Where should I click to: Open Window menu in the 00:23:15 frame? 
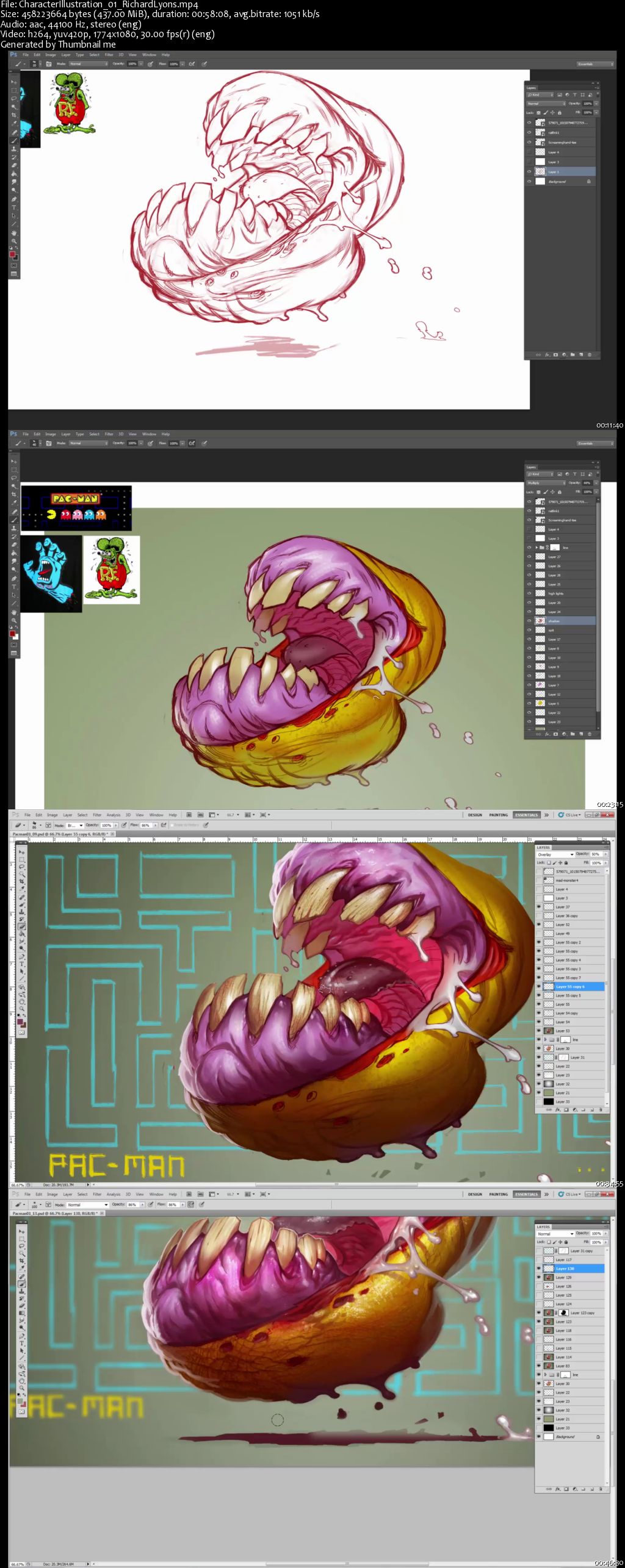pyautogui.click(x=149, y=434)
